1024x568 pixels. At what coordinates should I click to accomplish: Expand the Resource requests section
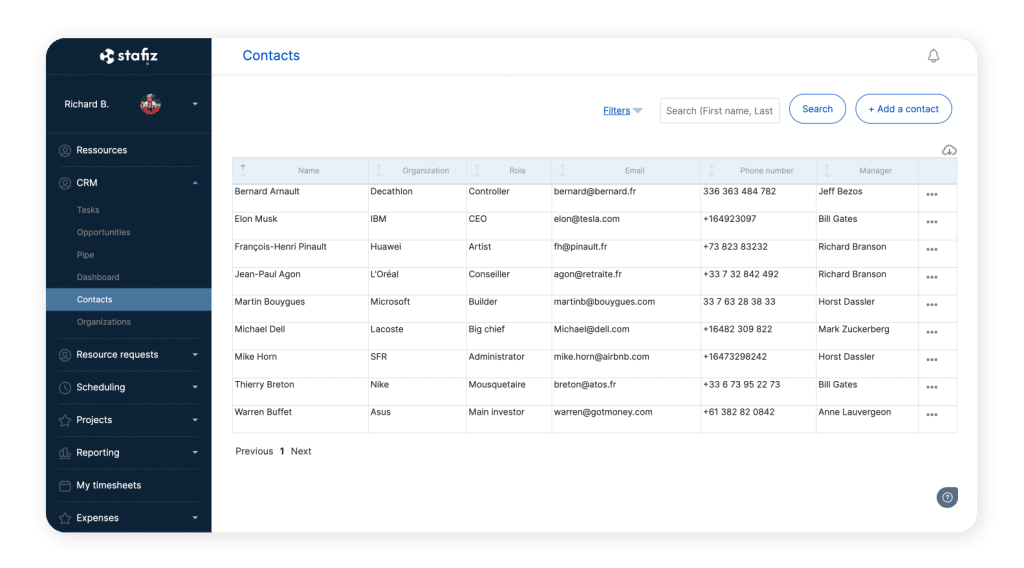click(x=195, y=355)
